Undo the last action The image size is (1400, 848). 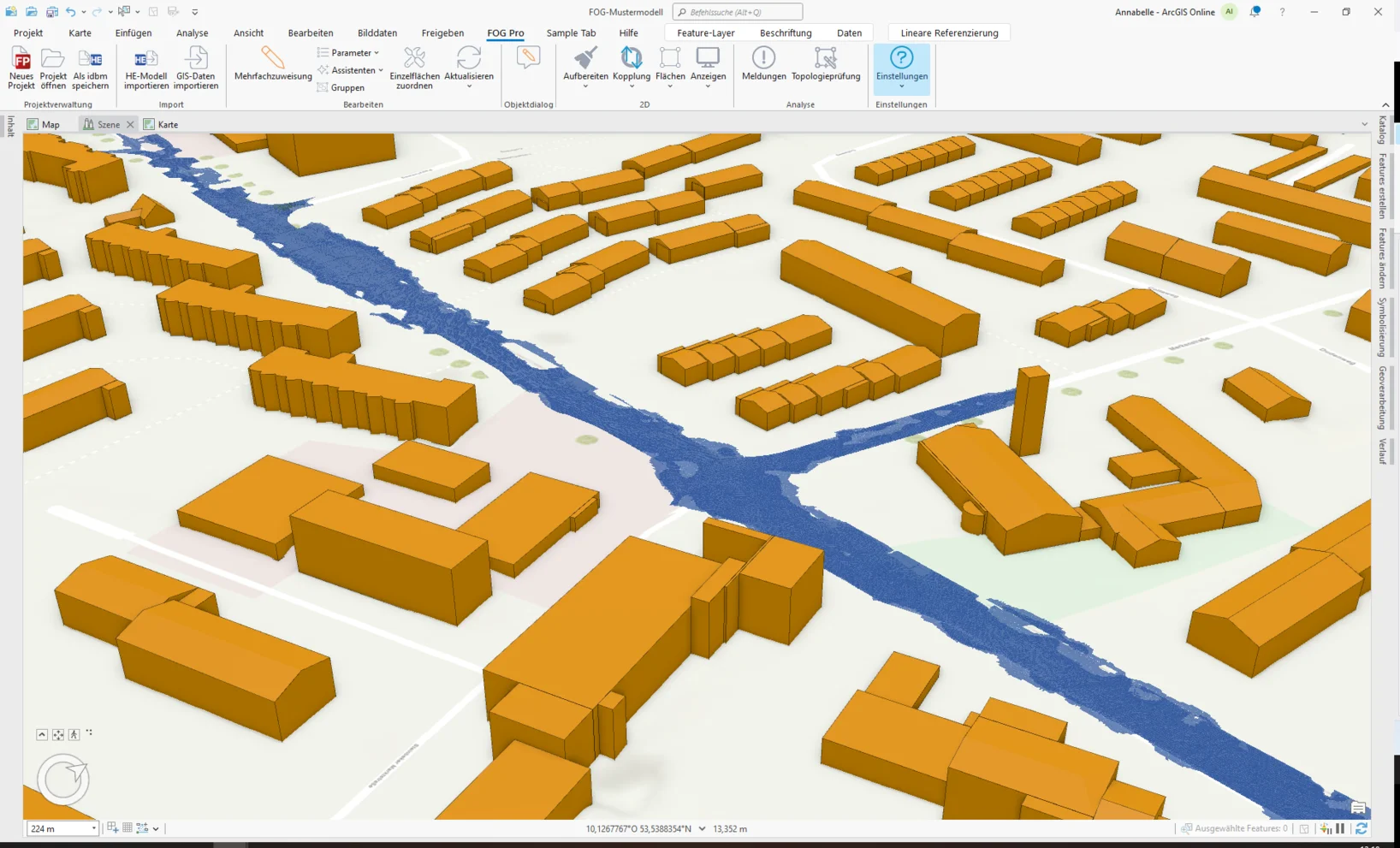tap(71, 12)
